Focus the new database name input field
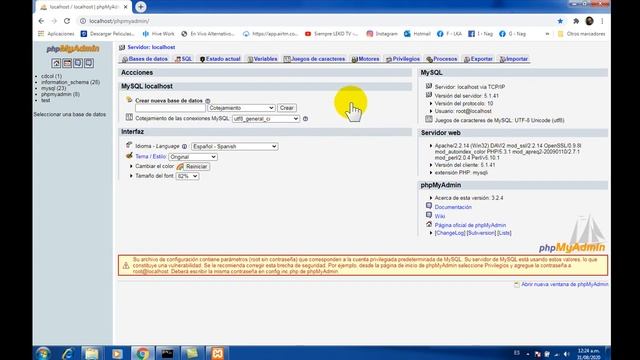The height and width of the screenshot is (360, 640). coord(170,108)
